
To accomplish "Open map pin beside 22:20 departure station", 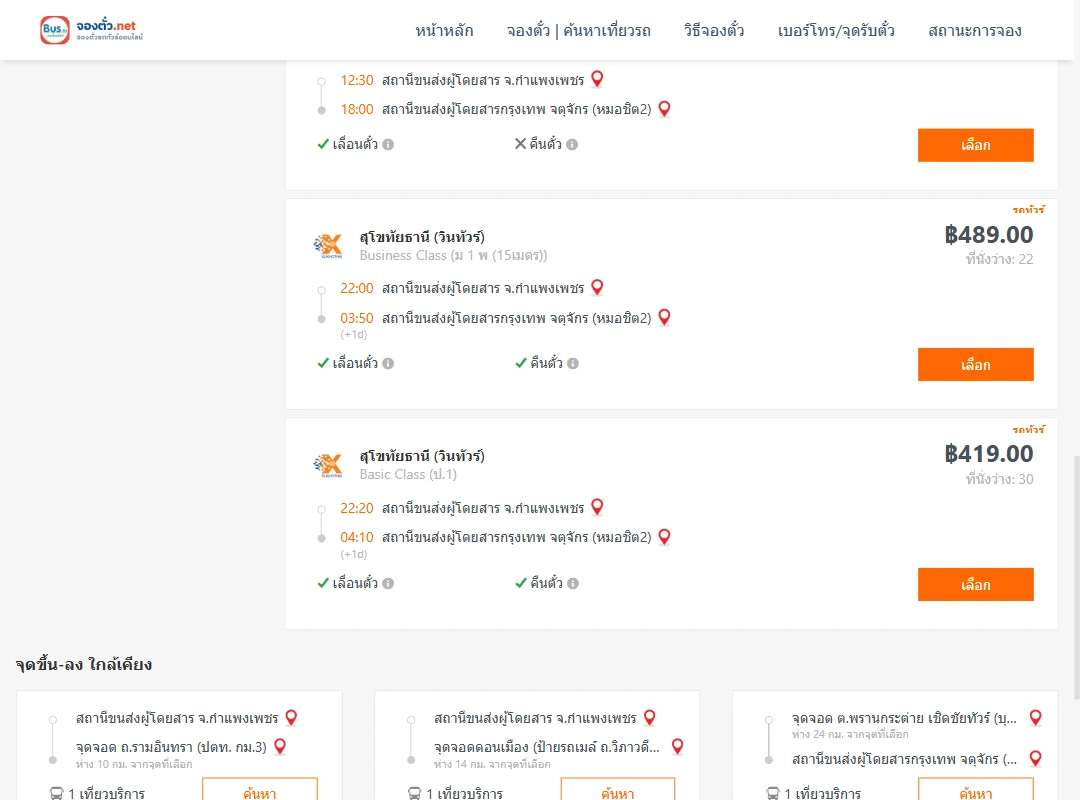I will point(597,507).
